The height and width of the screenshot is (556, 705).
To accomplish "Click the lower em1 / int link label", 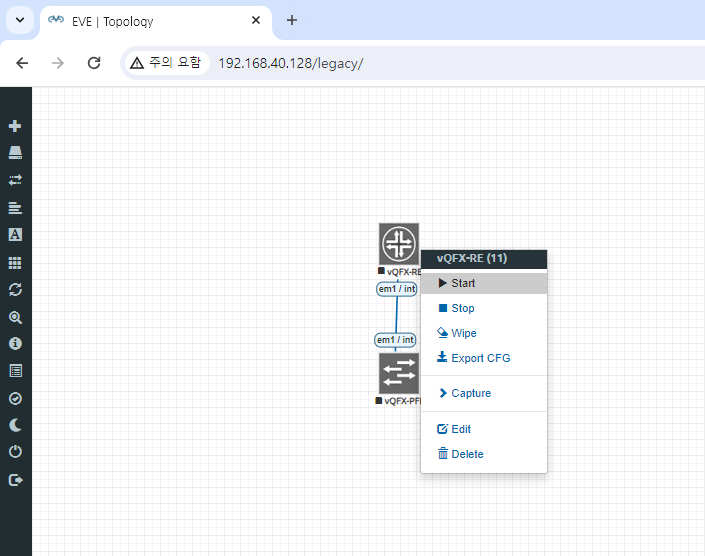I will [395, 340].
